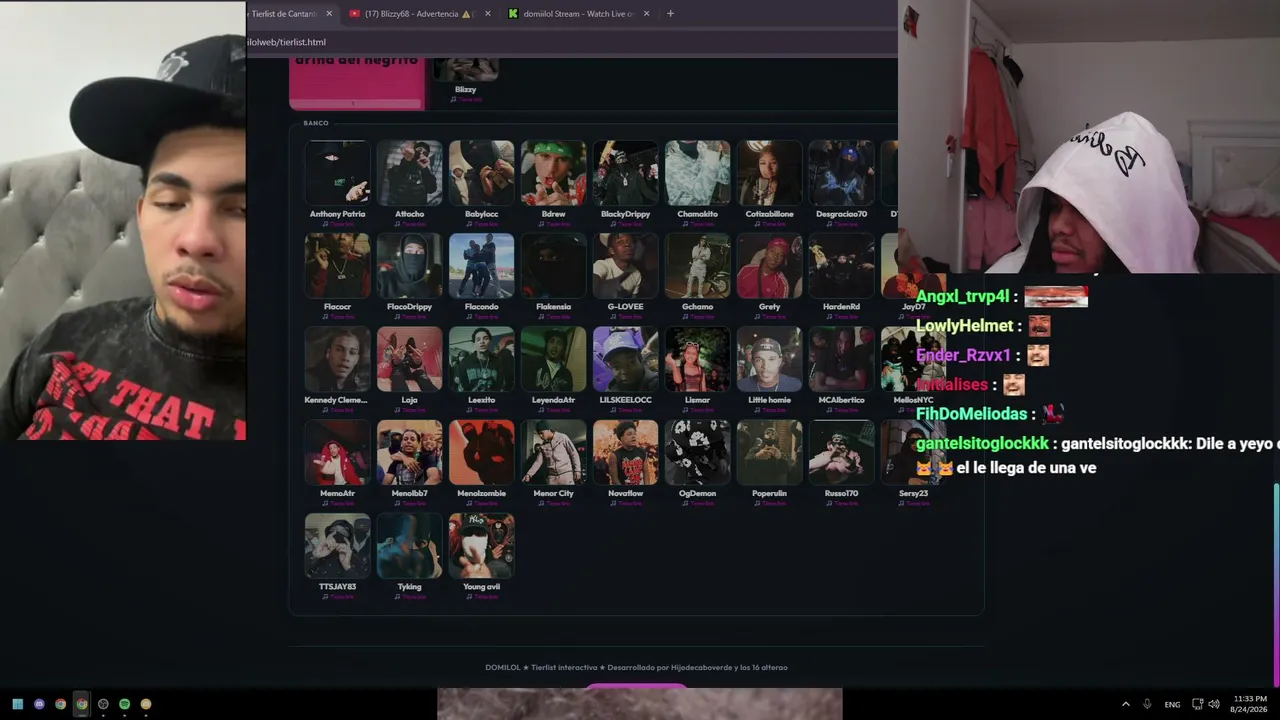Click the Poperulin thumbnail
Image resolution: width=1280 pixels, height=720 pixels.
(770, 452)
